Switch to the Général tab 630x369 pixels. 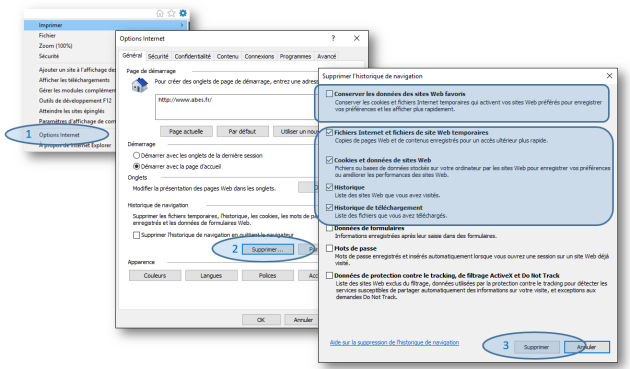click(x=132, y=55)
